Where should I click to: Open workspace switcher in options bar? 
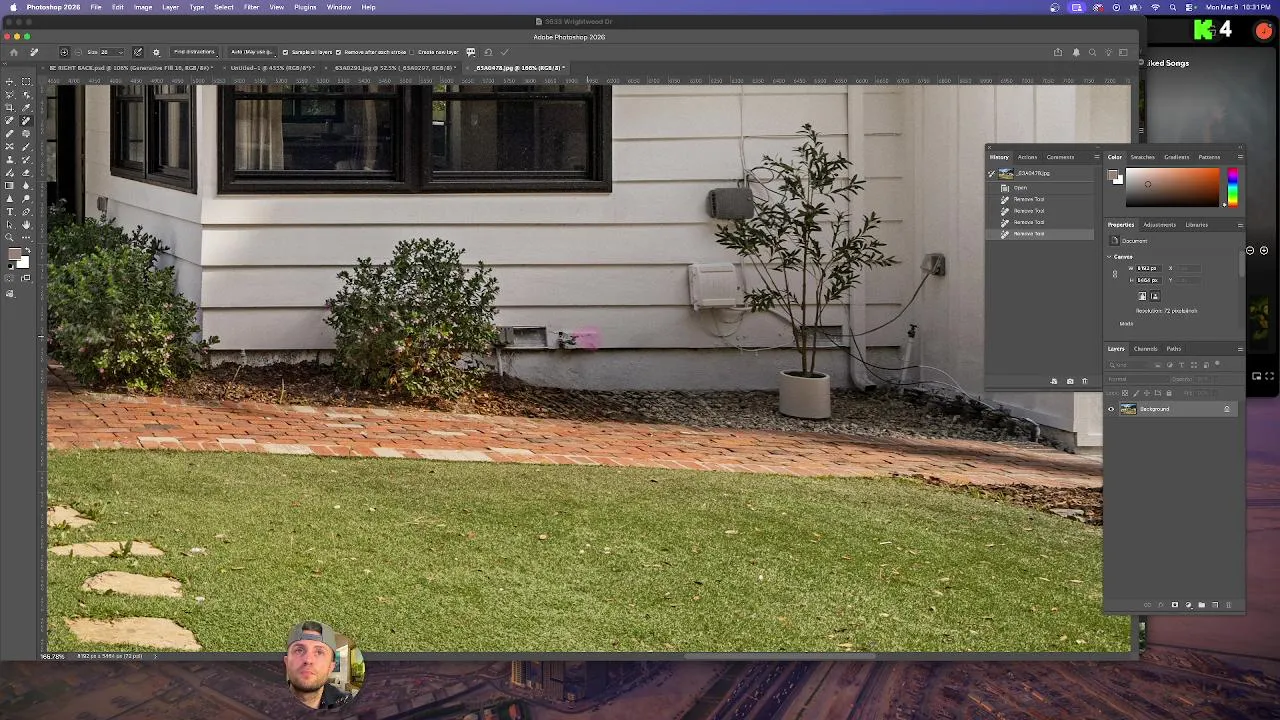[x=1124, y=52]
